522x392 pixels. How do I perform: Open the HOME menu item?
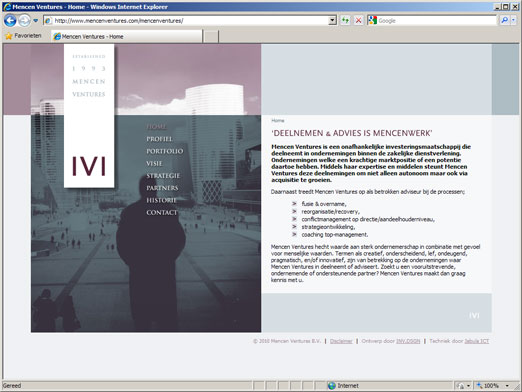156,127
